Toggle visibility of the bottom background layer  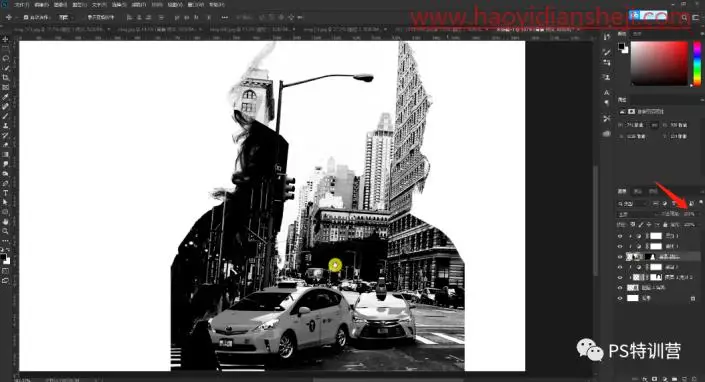[x=620, y=298]
